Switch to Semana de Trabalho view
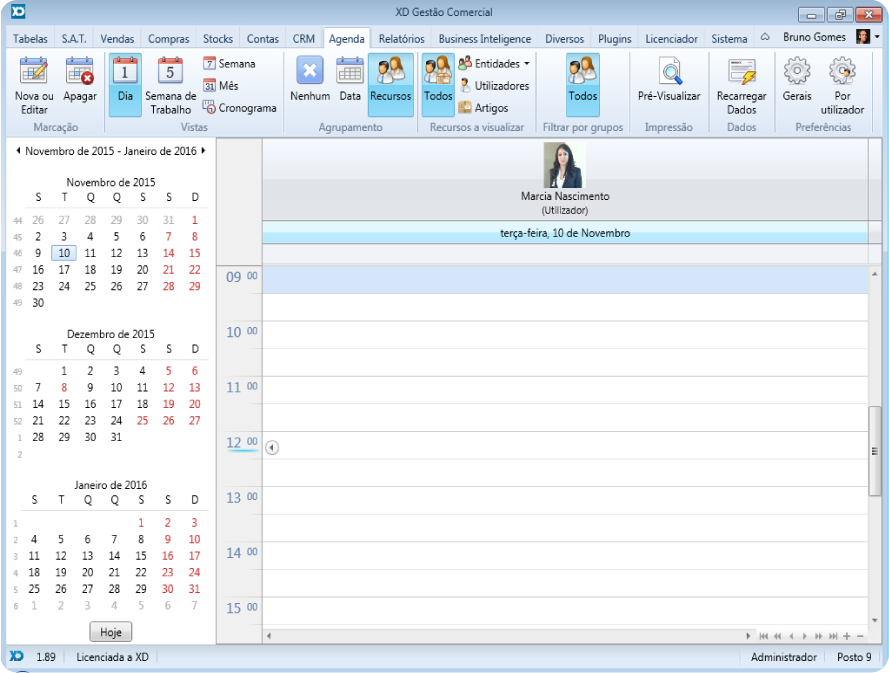 point(170,72)
